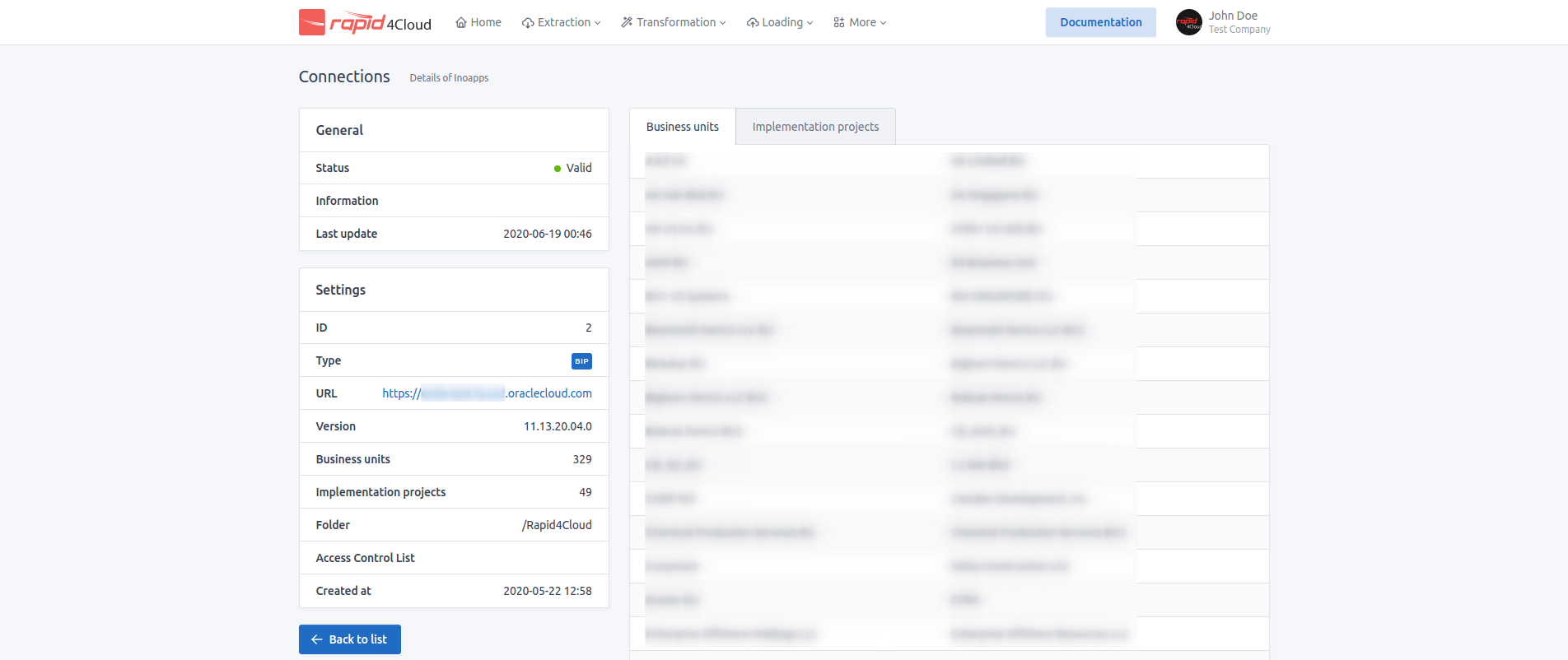Click the Connections page heading
This screenshot has height=660, width=1568.
pos(344,77)
